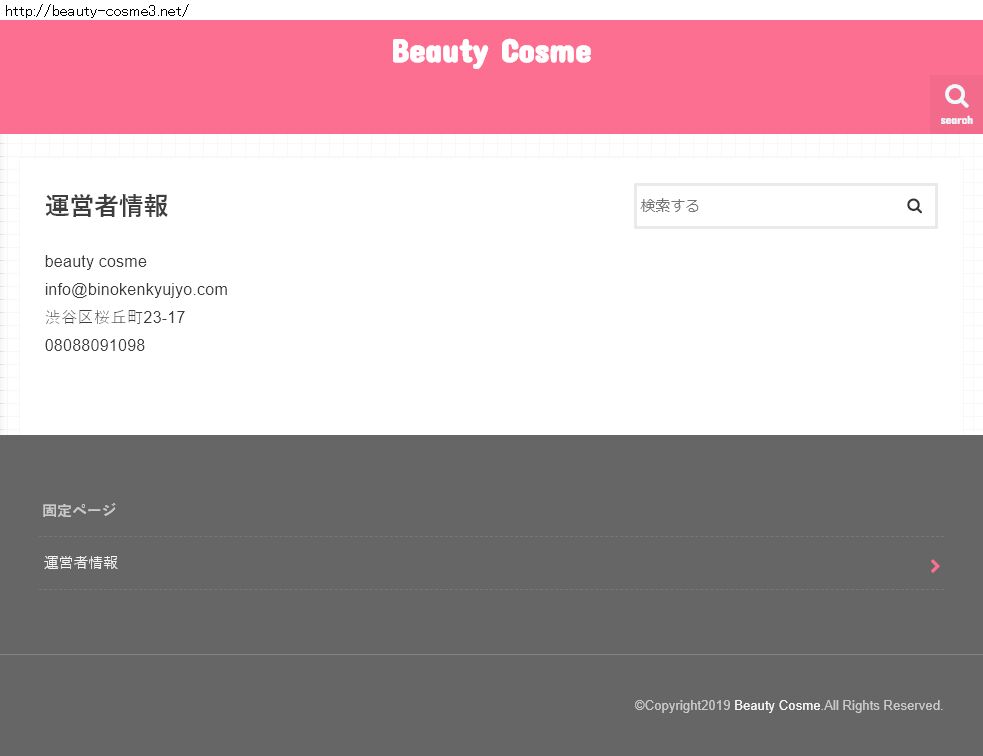Click the phone number 08088091098
983x756 pixels.
pos(95,346)
